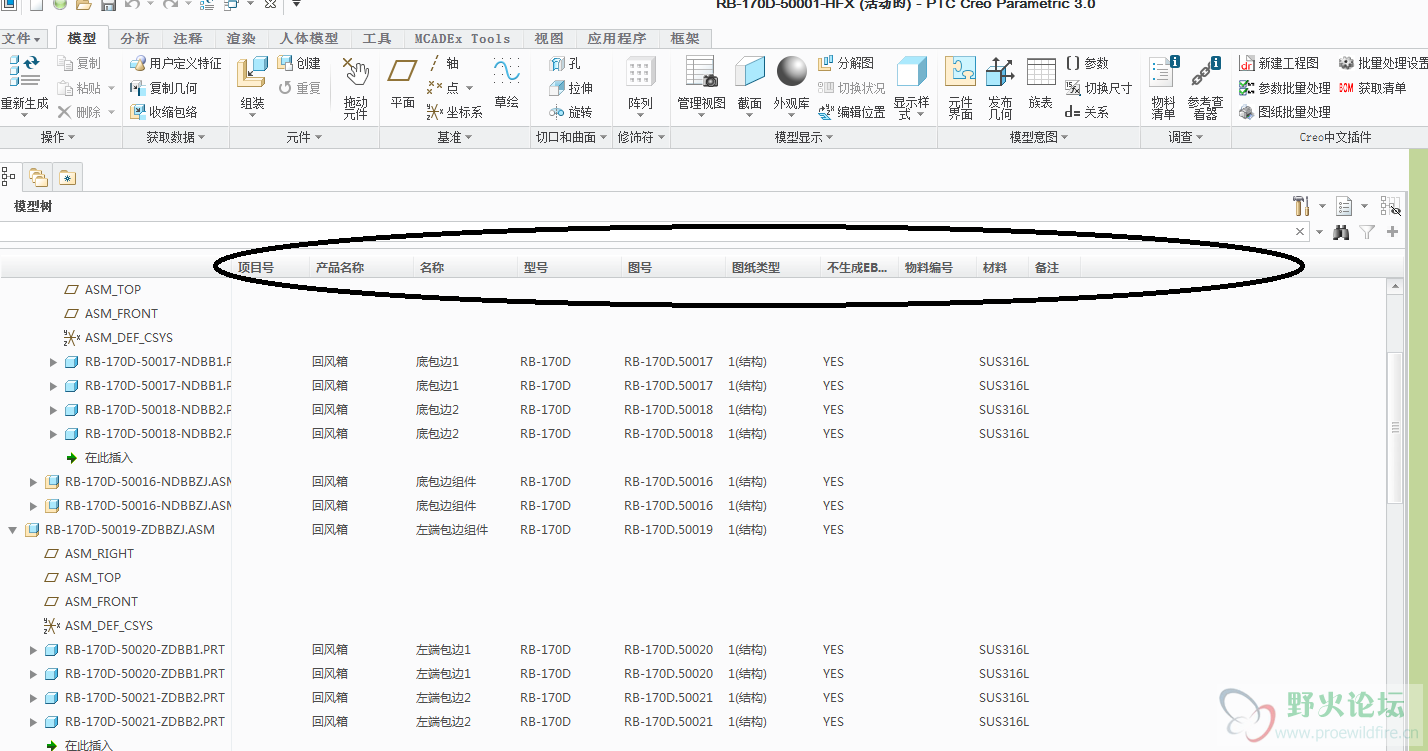This screenshot has width=1428, height=751.
Task: Click 新建工程图 new drawing icon
Action: pyautogui.click(x=1246, y=63)
